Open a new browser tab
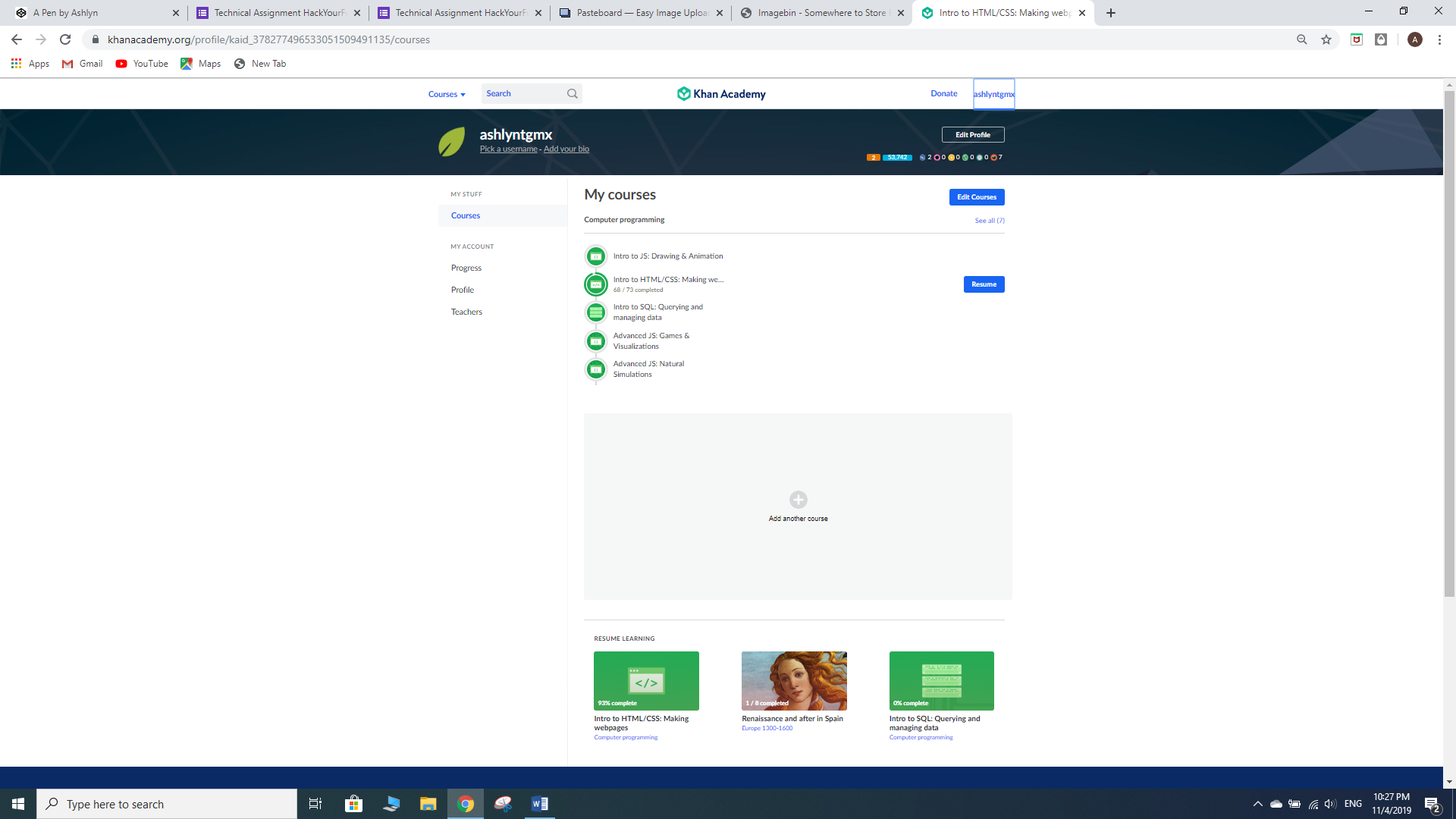This screenshot has height=819, width=1456. [x=1111, y=13]
